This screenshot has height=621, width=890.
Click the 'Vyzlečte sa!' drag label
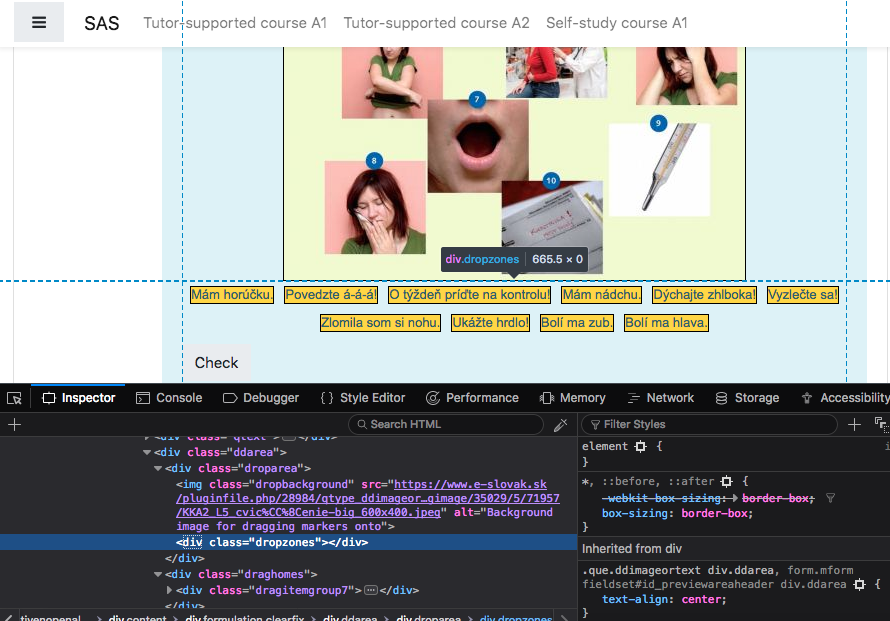click(803, 295)
